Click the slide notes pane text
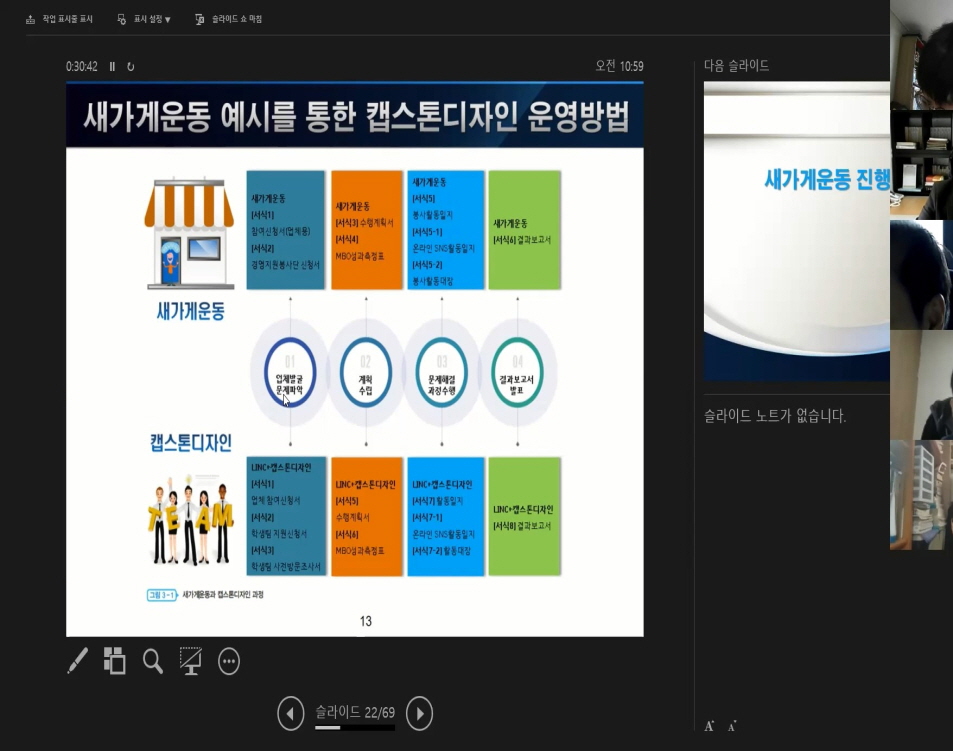This screenshot has width=953, height=751. (775, 416)
